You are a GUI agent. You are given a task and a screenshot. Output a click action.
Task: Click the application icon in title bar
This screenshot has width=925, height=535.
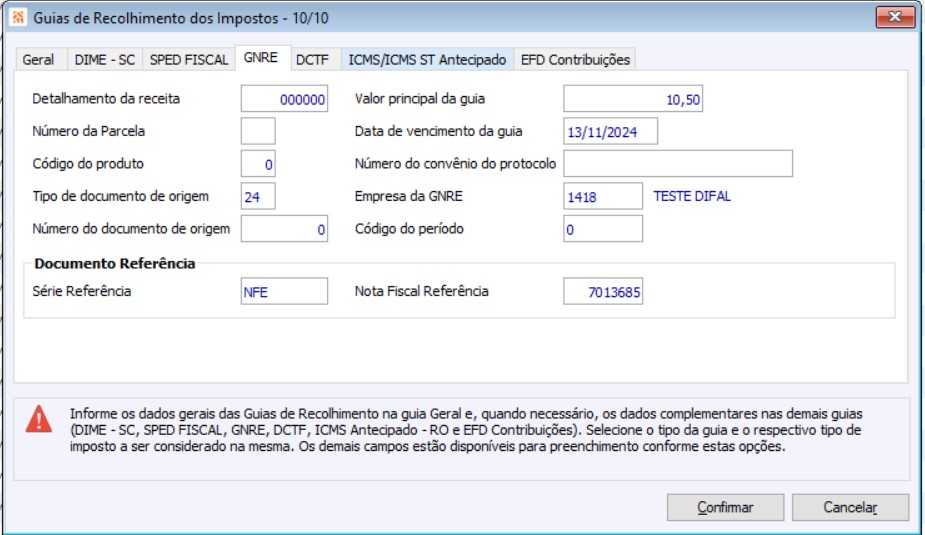pos(18,17)
